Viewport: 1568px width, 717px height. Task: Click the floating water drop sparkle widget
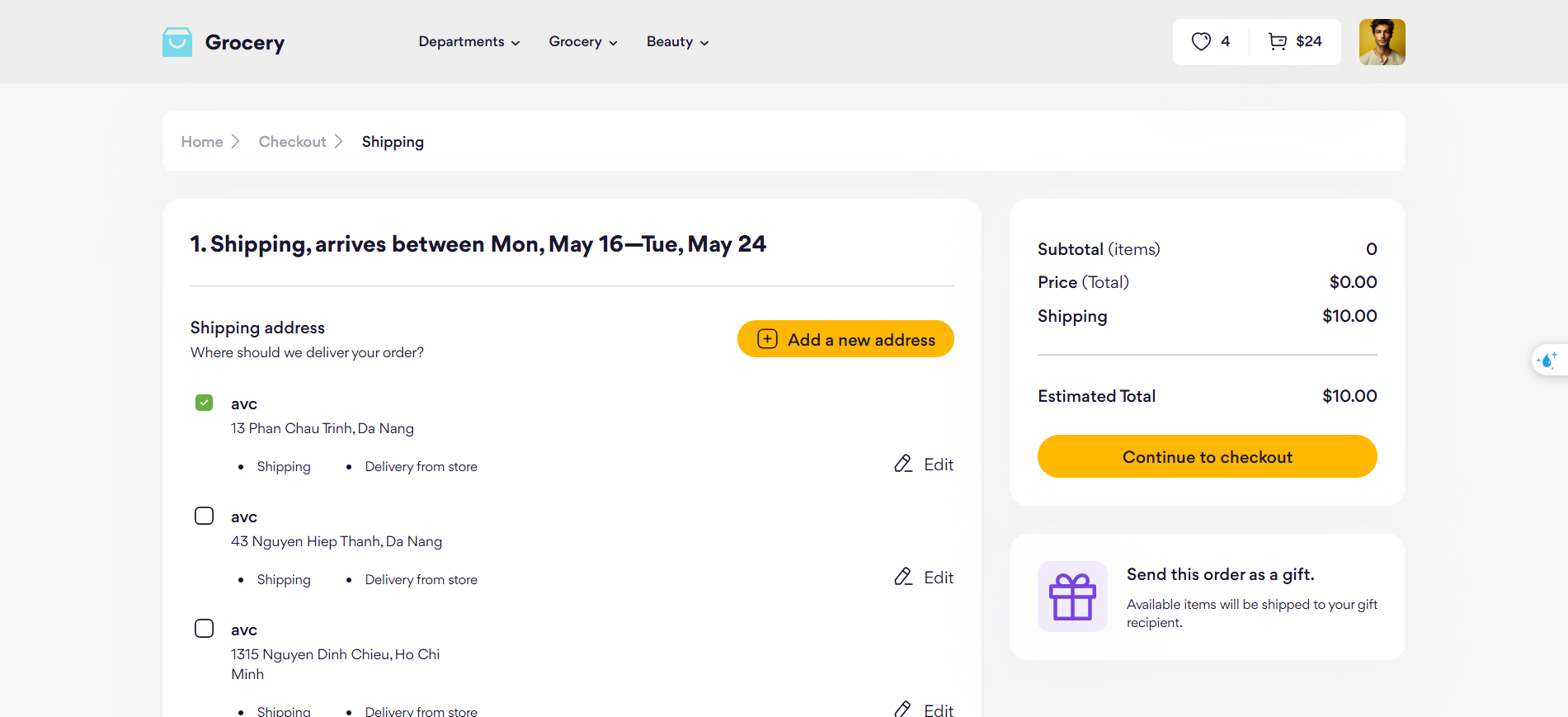pyautogui.click(x=1547, y=361)
